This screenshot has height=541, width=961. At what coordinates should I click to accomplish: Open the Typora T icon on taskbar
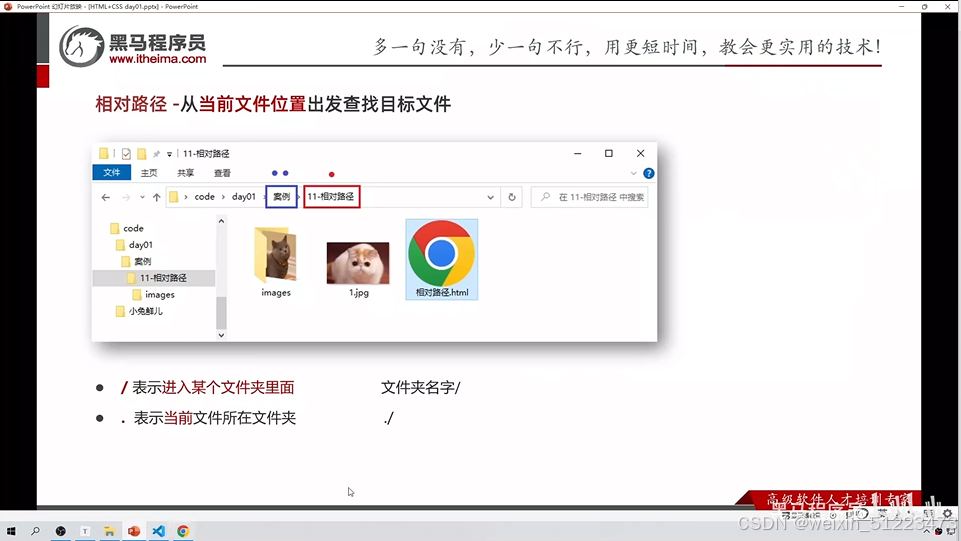85,531
